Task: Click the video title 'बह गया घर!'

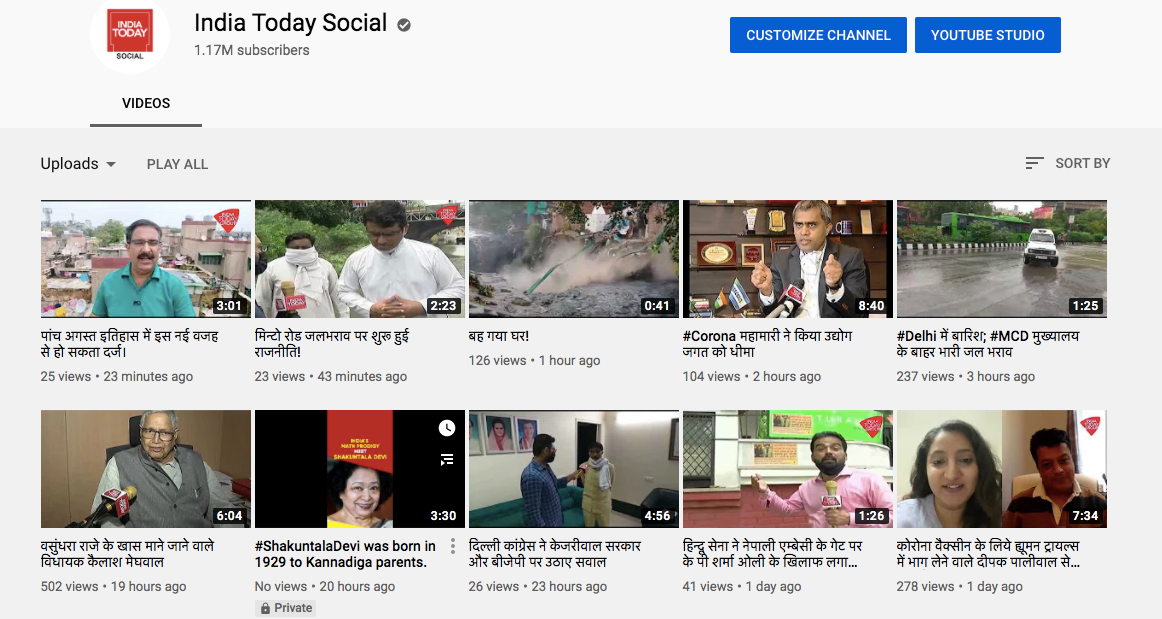Action: click(499, 336)
